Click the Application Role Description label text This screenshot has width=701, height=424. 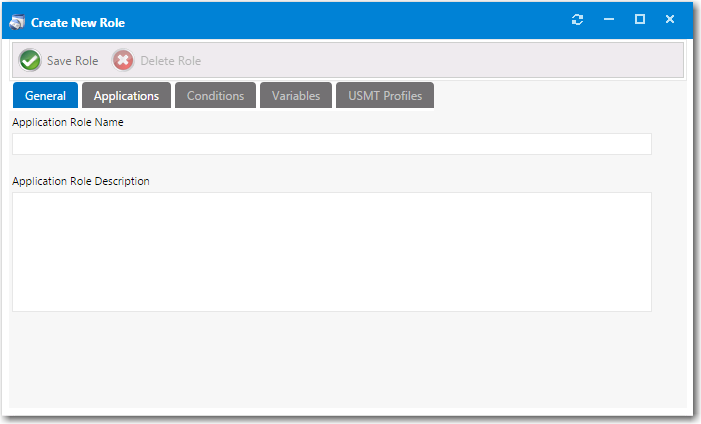81,181
